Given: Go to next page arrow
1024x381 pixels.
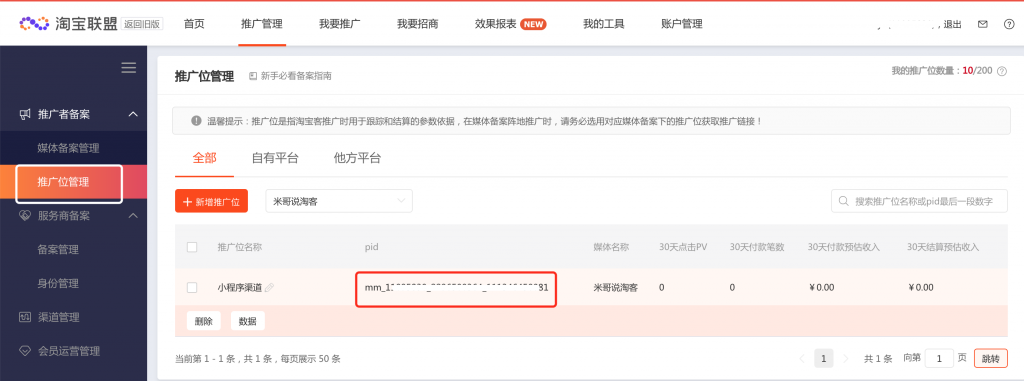Looking at the screenshot, I should point(846,359).
